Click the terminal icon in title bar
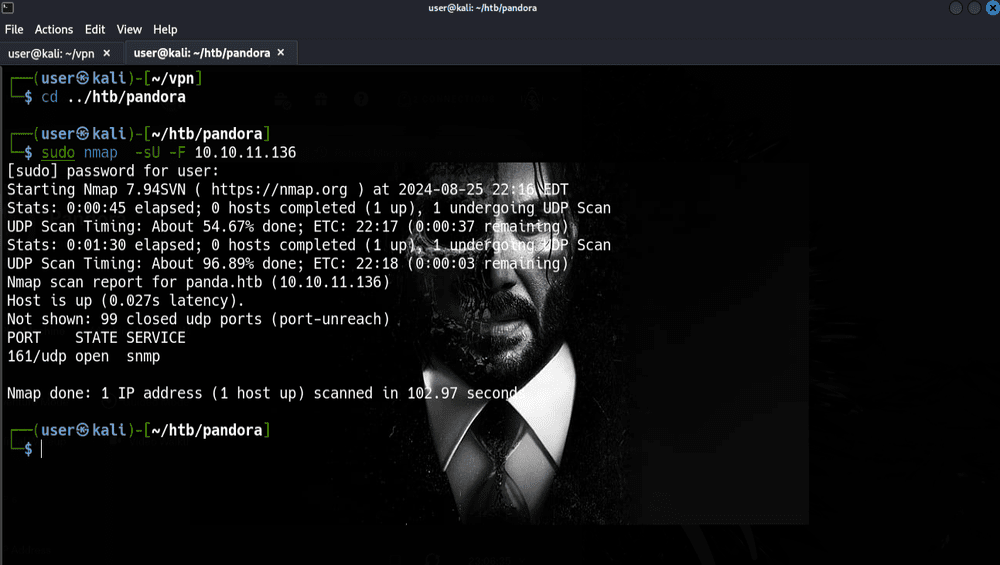This screenshot has width=1000, height=565. pyautogui.click(x=8, y=8)
